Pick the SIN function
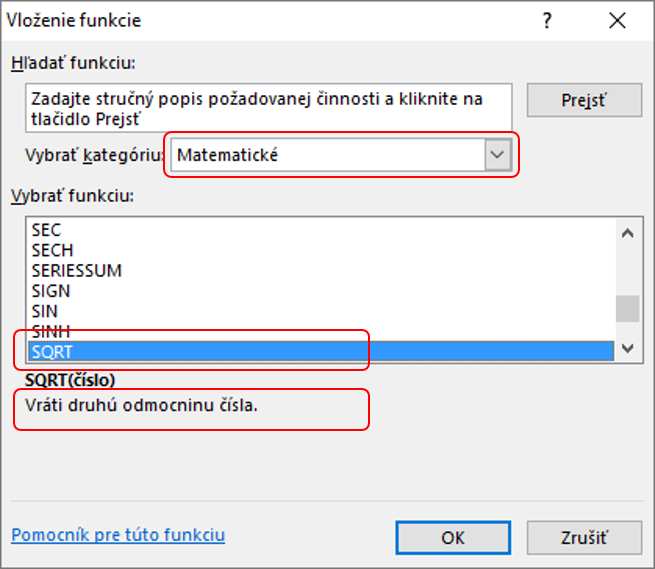655x569 pixels. click(321, 311)
